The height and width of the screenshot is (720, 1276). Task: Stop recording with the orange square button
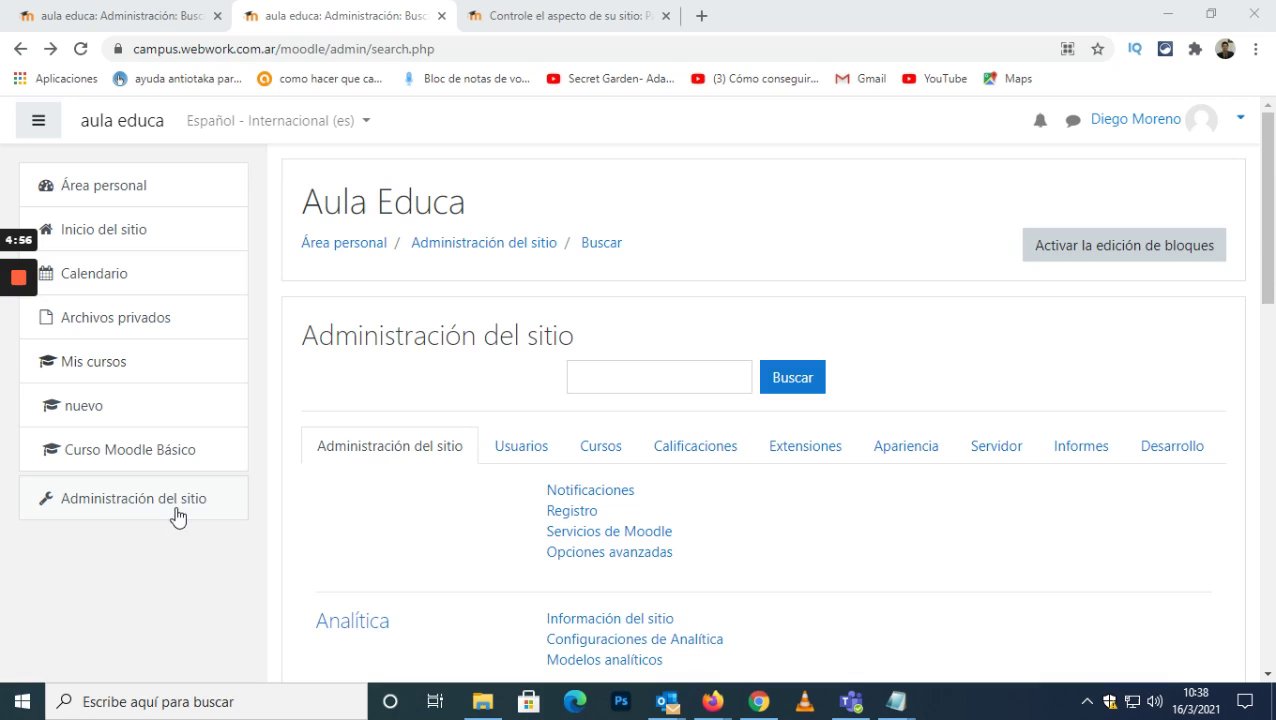[18, 277]
